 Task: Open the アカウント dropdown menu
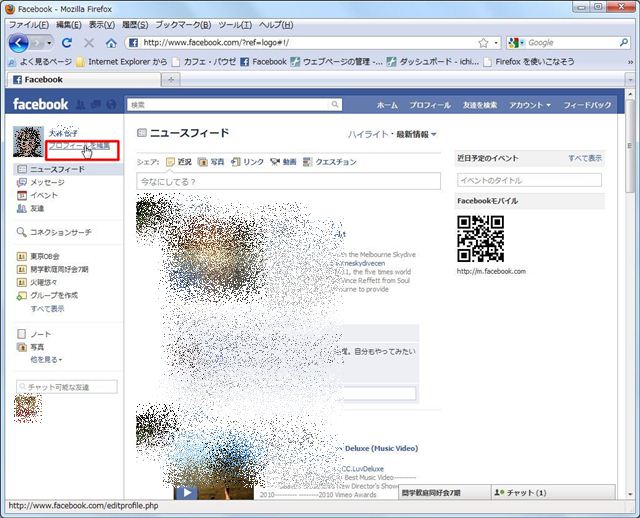click(x=530, y=105)
